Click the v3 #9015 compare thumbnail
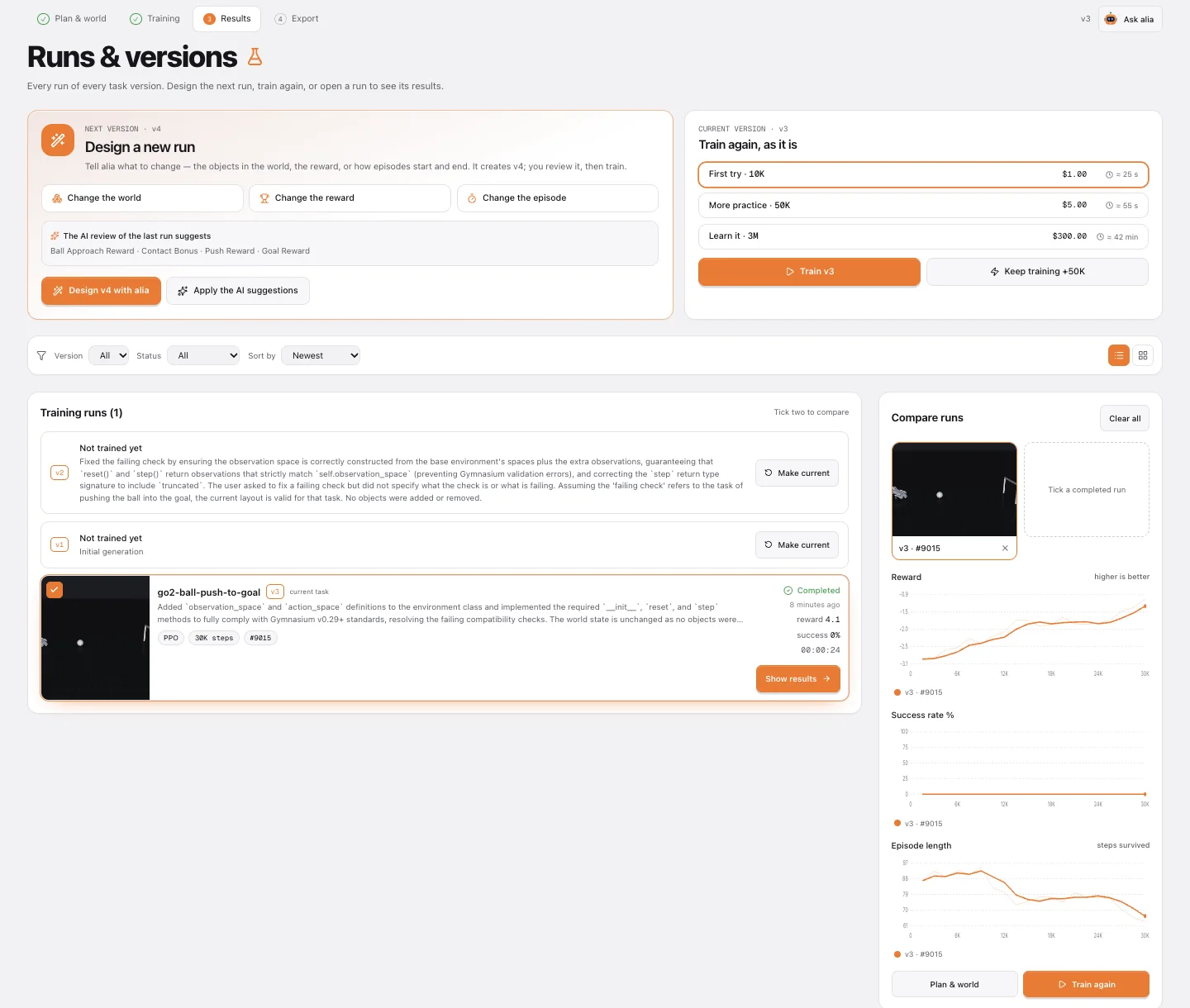This screenshot has width=1190, height=1008. (954, 490)
